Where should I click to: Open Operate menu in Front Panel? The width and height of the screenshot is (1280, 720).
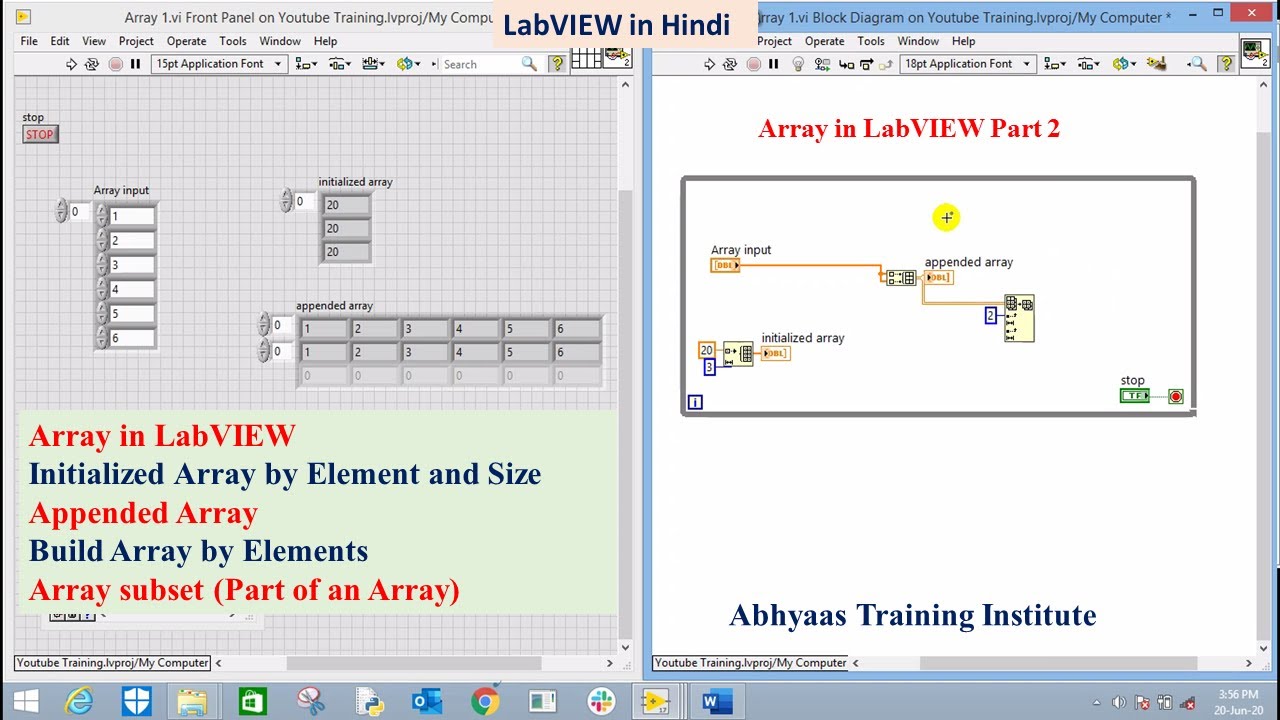point(186,41)
